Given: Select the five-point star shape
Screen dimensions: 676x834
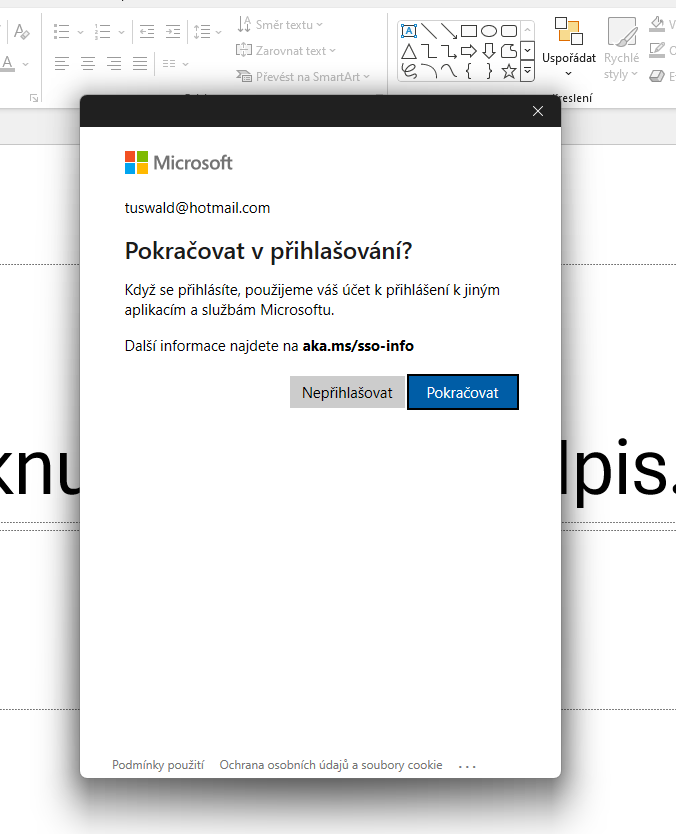Looking at the screenshot, I should tap(509, 71).
